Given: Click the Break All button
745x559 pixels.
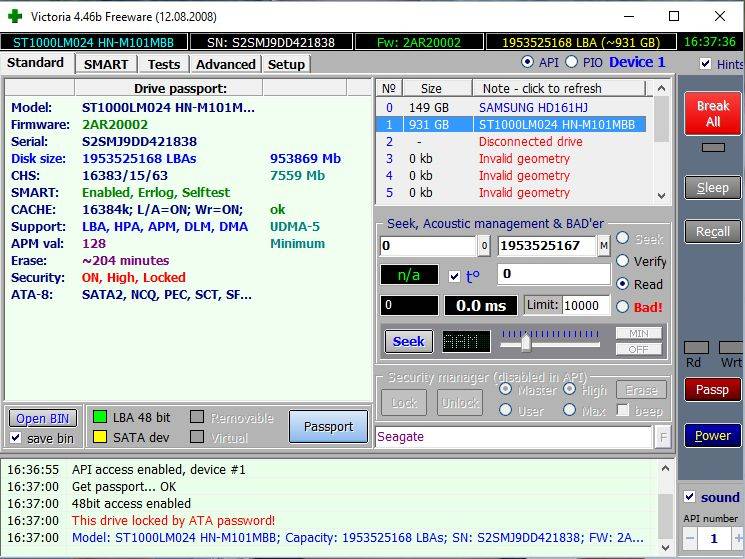Looking at the screenshot, I should coord(713,114).
